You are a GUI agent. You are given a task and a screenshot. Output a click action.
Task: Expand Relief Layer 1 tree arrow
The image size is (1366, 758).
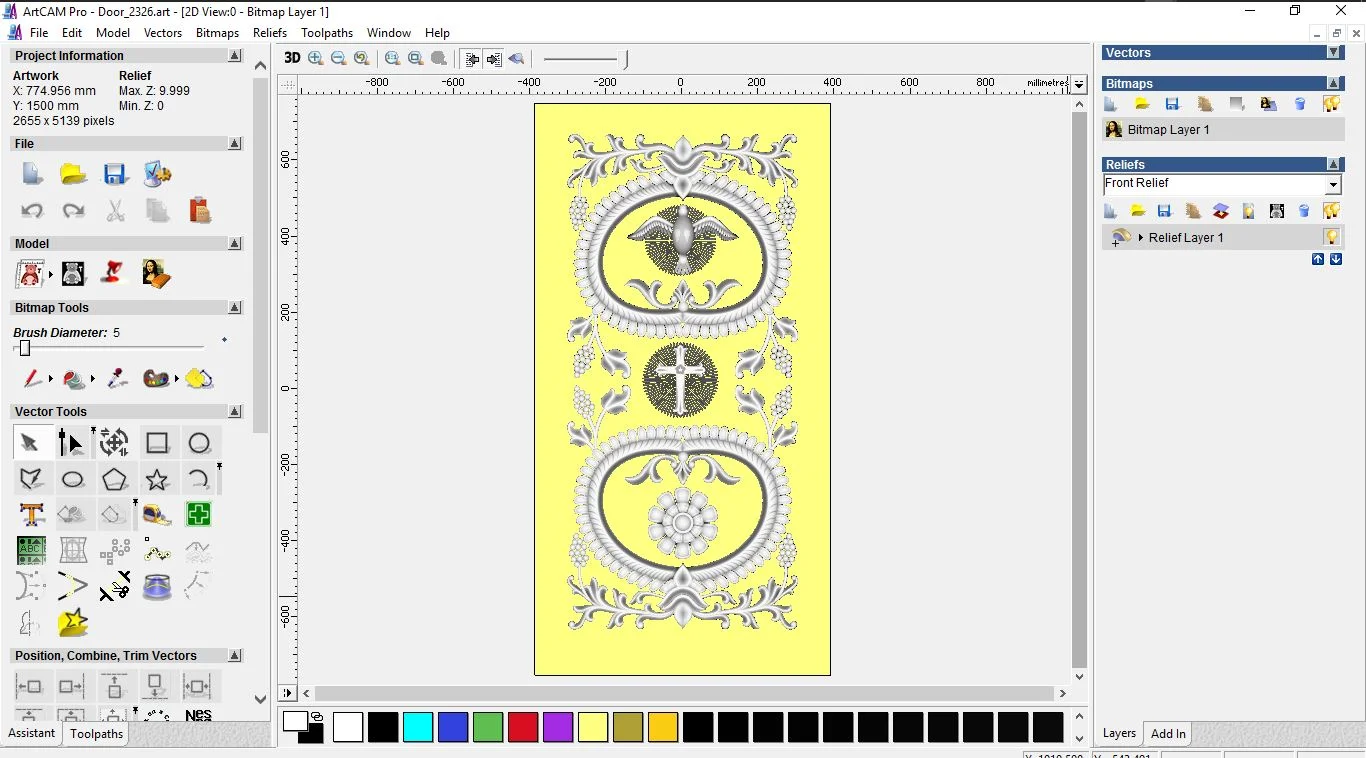click(1141, 238)
